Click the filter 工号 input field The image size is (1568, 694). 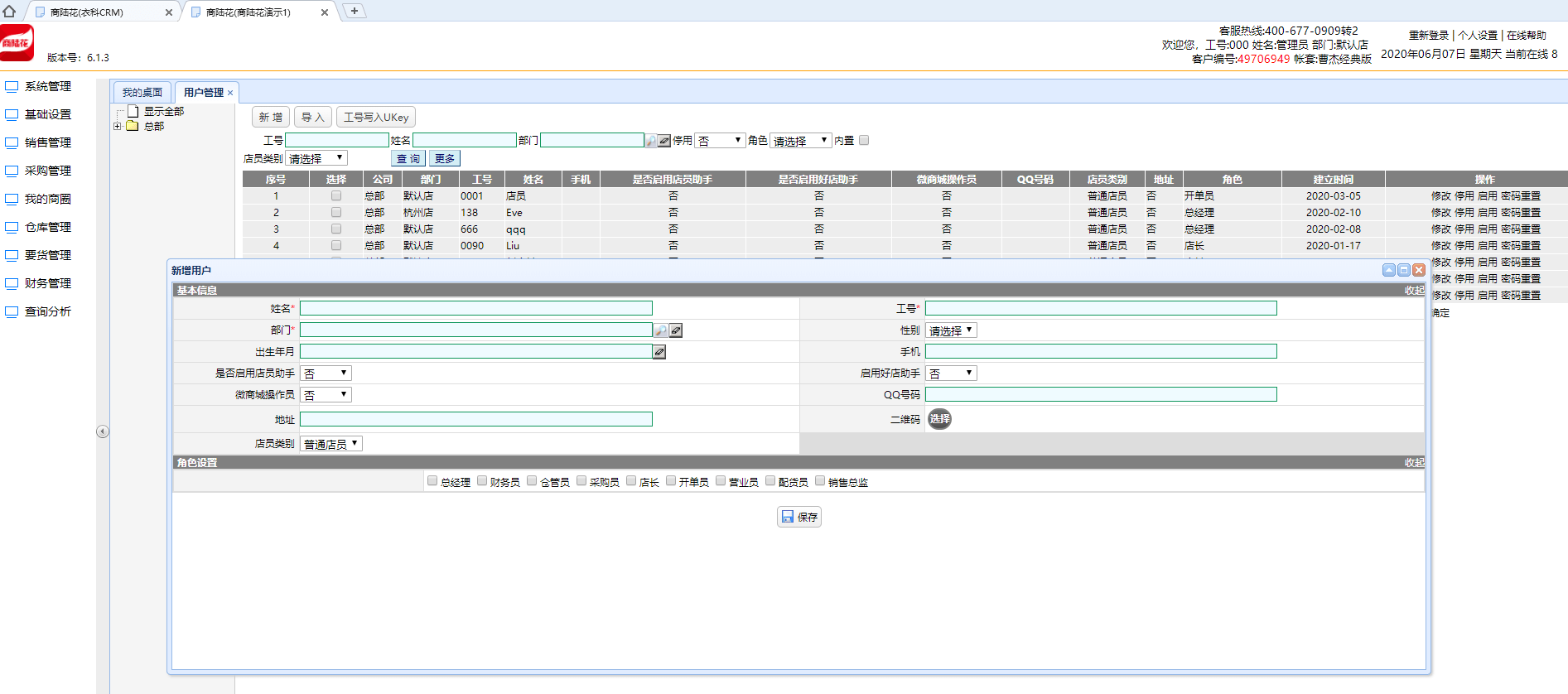pyautogui.click(x=336, y=140)
